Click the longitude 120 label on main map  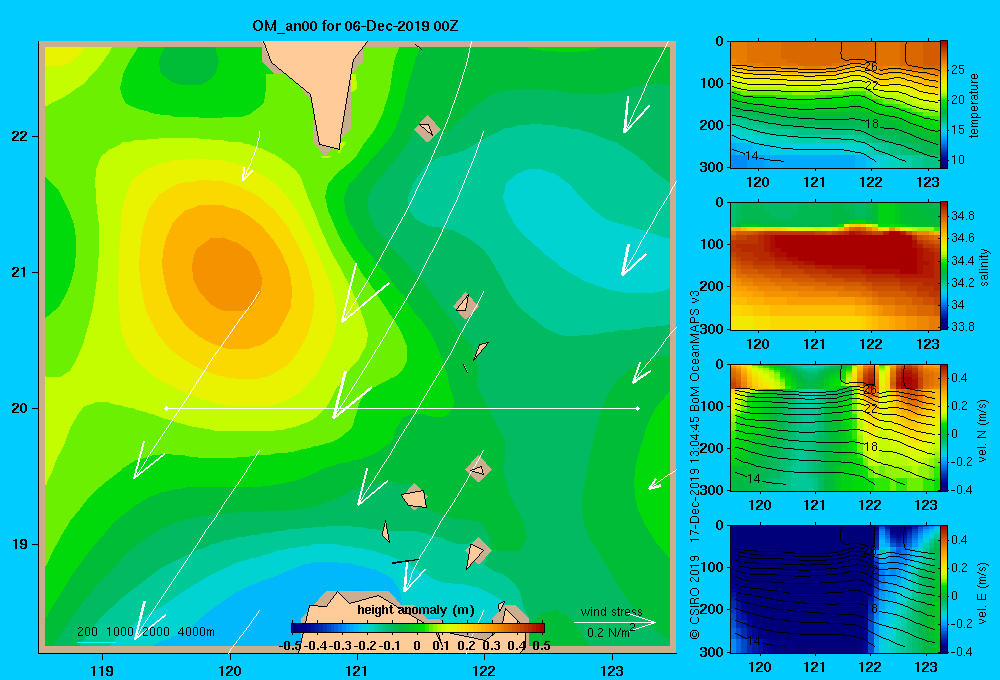tap(230, 670)
